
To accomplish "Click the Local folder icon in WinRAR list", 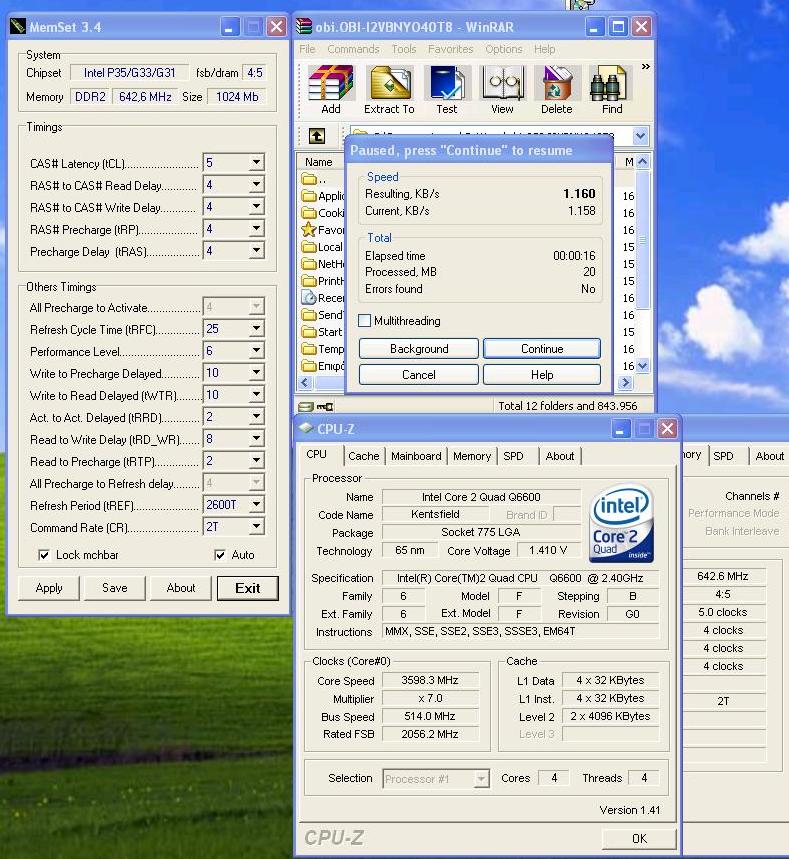I will (309, 247).
